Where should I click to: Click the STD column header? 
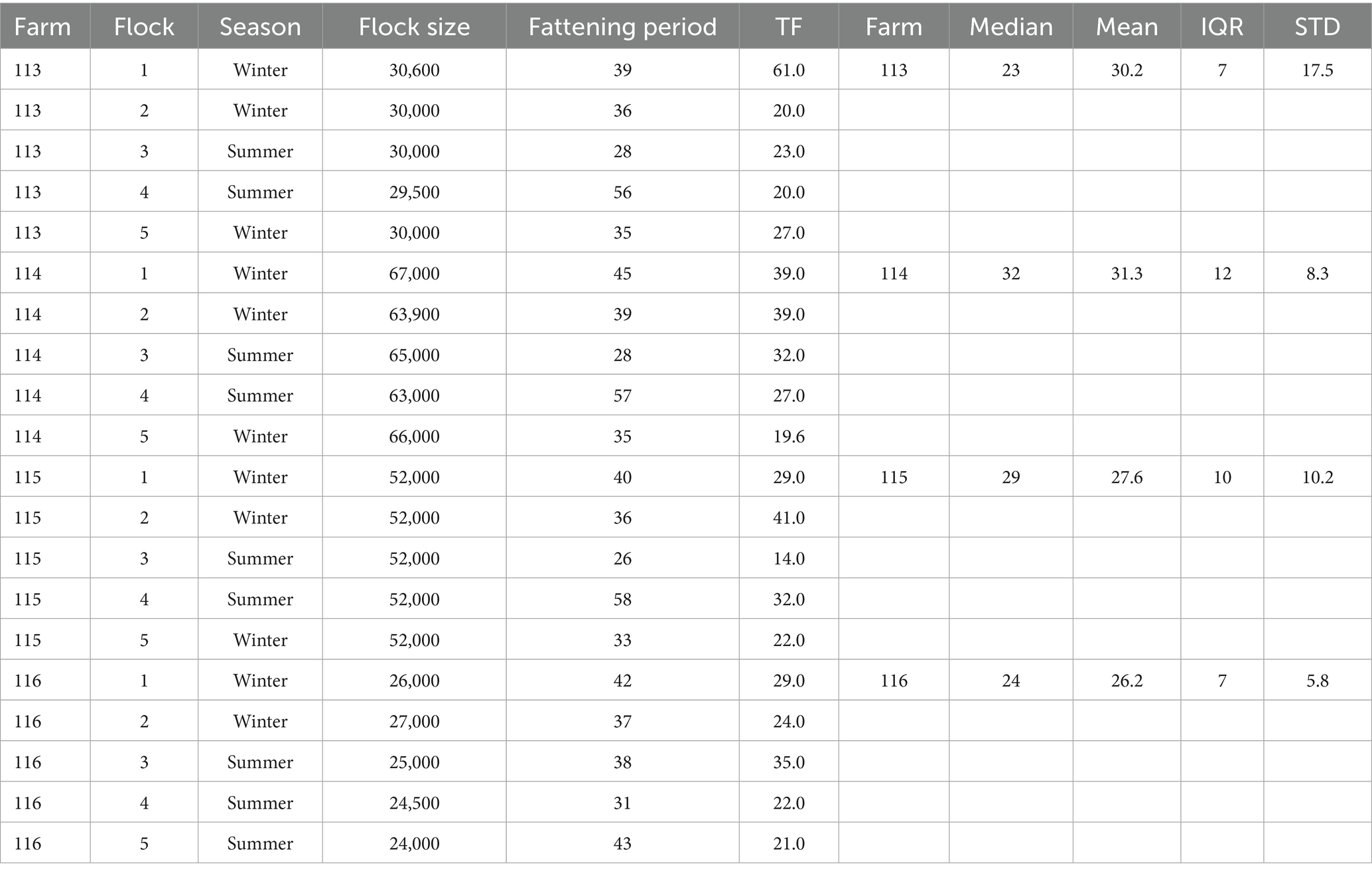(1317, 27)
